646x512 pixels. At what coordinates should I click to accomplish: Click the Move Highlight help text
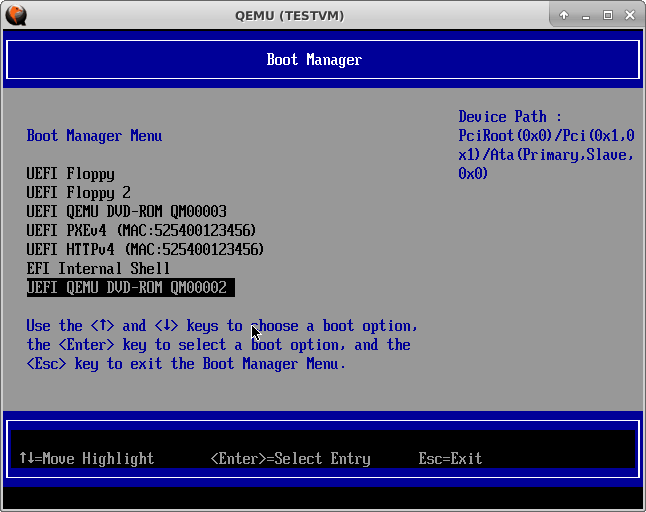[x=87, y=458]
